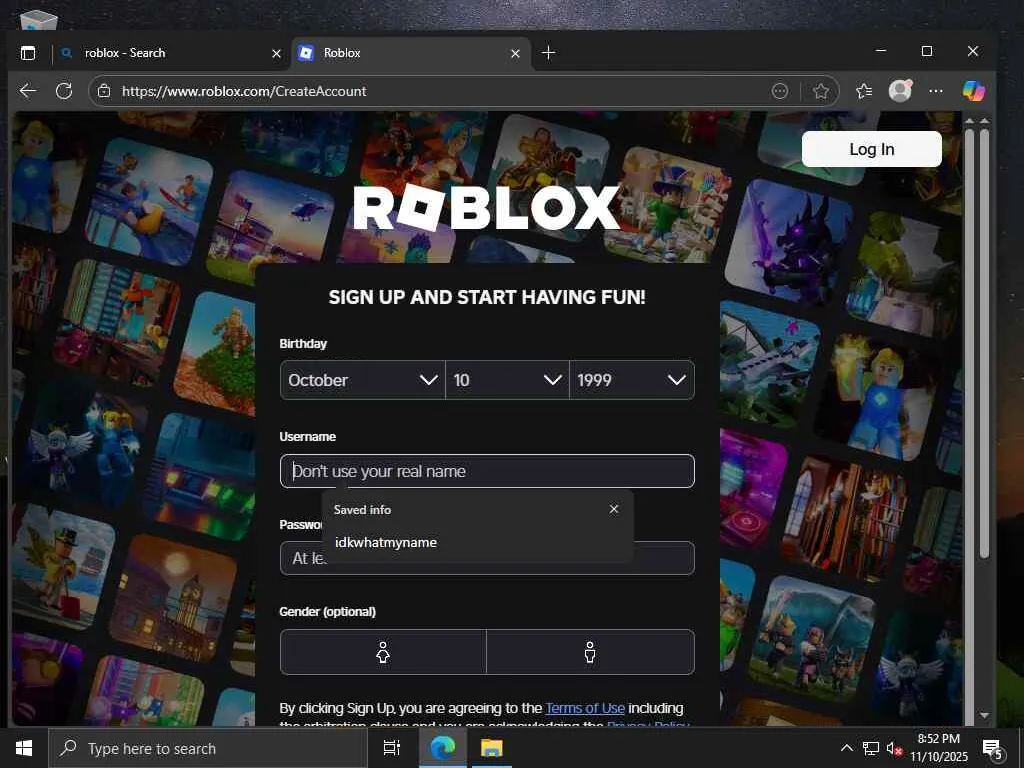Focus the Username input field

click(487, 471)
